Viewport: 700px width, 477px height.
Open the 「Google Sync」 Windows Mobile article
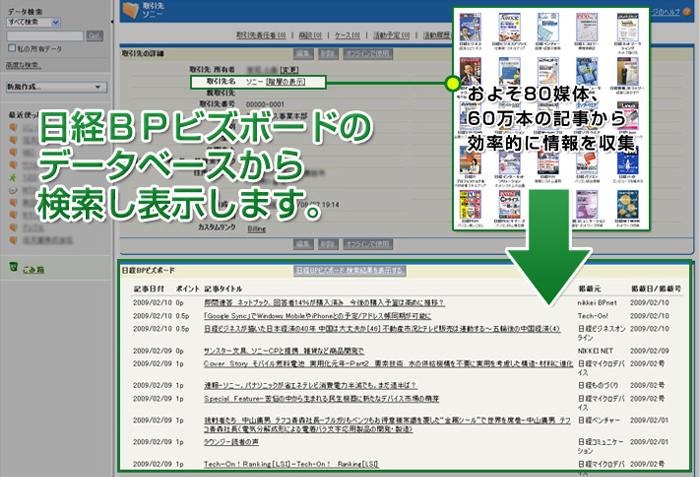317,316
